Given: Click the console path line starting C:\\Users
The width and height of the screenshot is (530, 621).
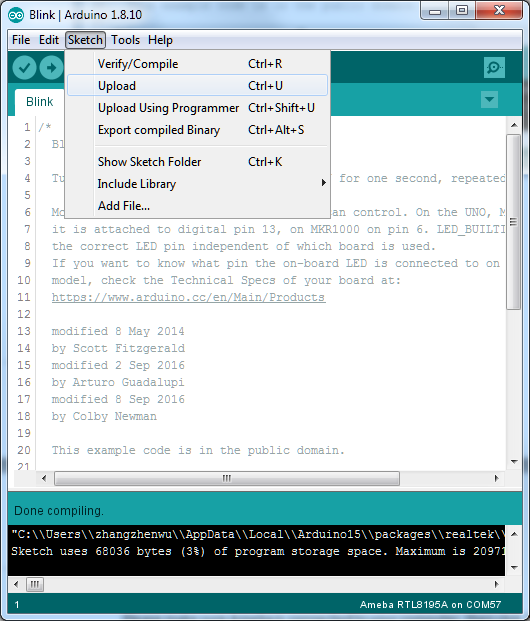Looking at the screenshot, I should coord(257,534).
